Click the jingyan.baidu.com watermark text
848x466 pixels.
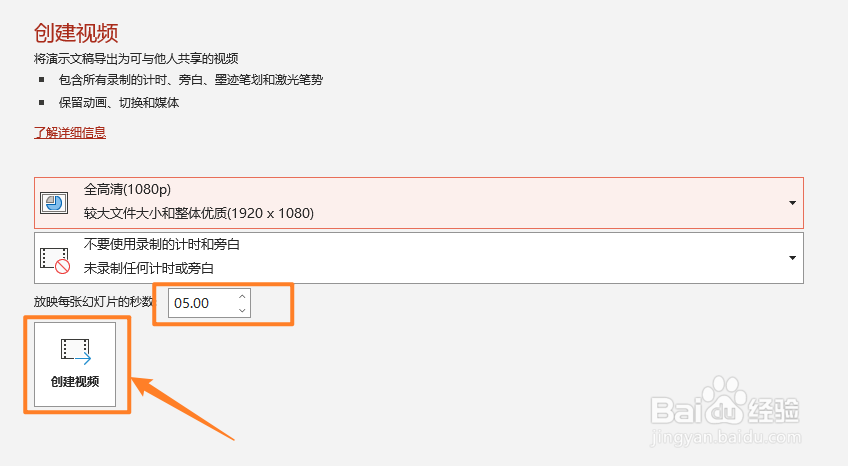[726, 437]
